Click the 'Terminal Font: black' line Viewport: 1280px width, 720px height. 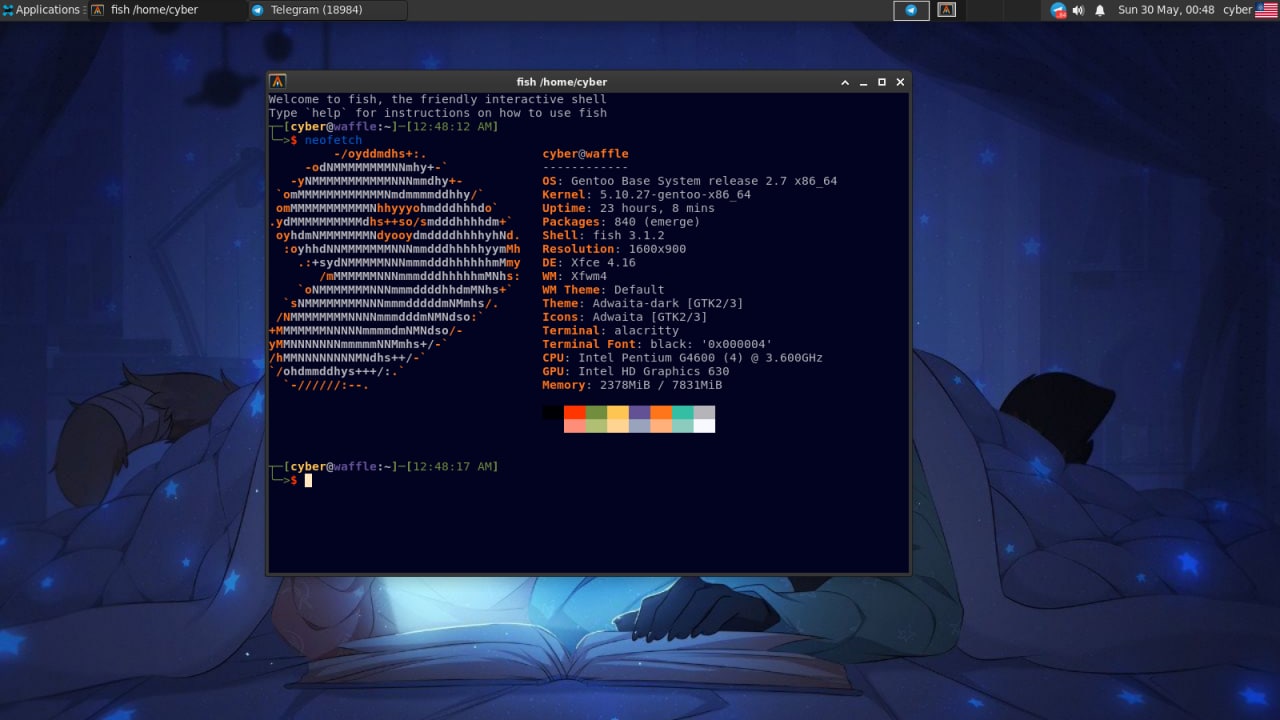657,344
